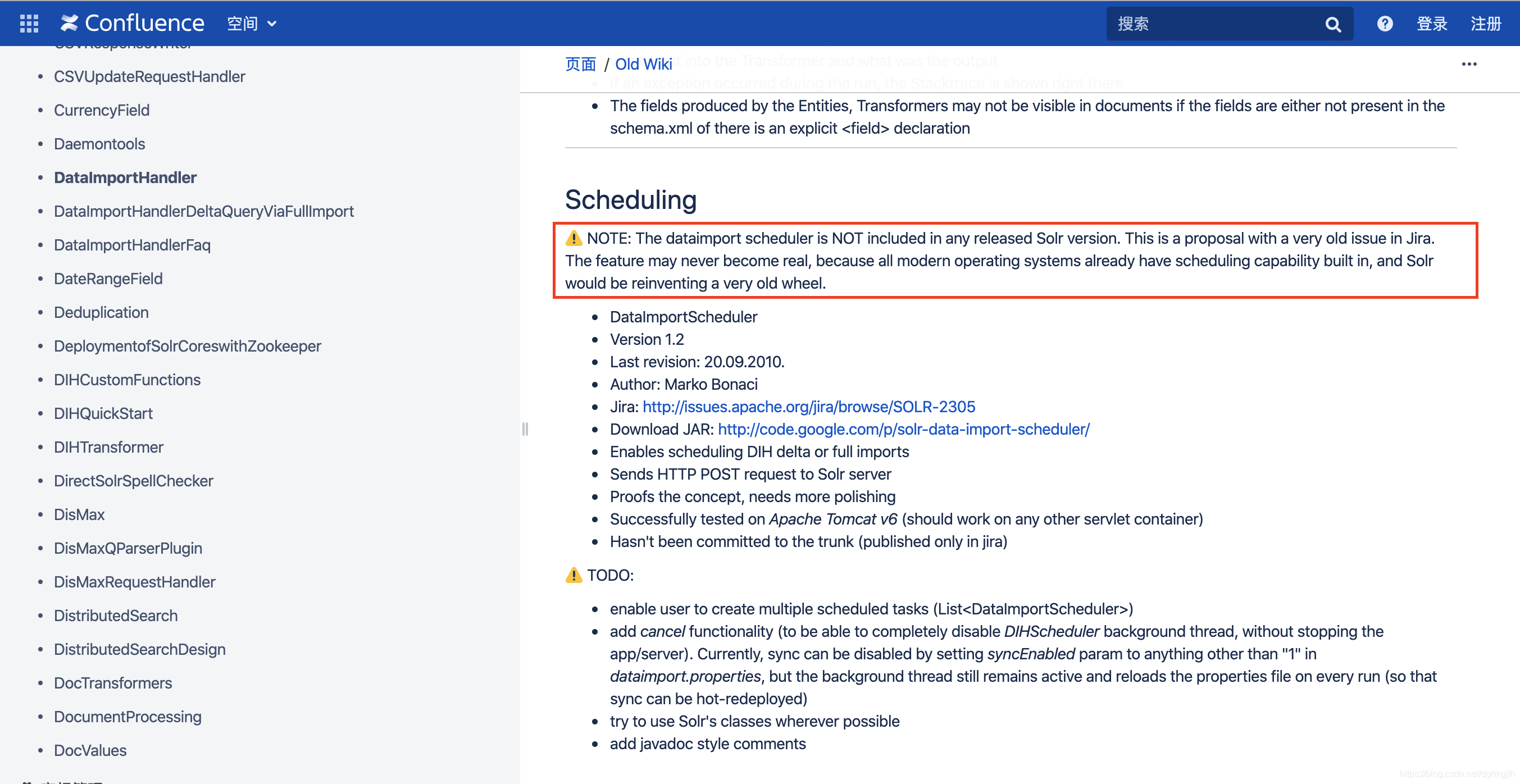Image resolution: width=1520 pixels, height=784 pixels.
Task: Open DocTransformers page
Action: 113,682
